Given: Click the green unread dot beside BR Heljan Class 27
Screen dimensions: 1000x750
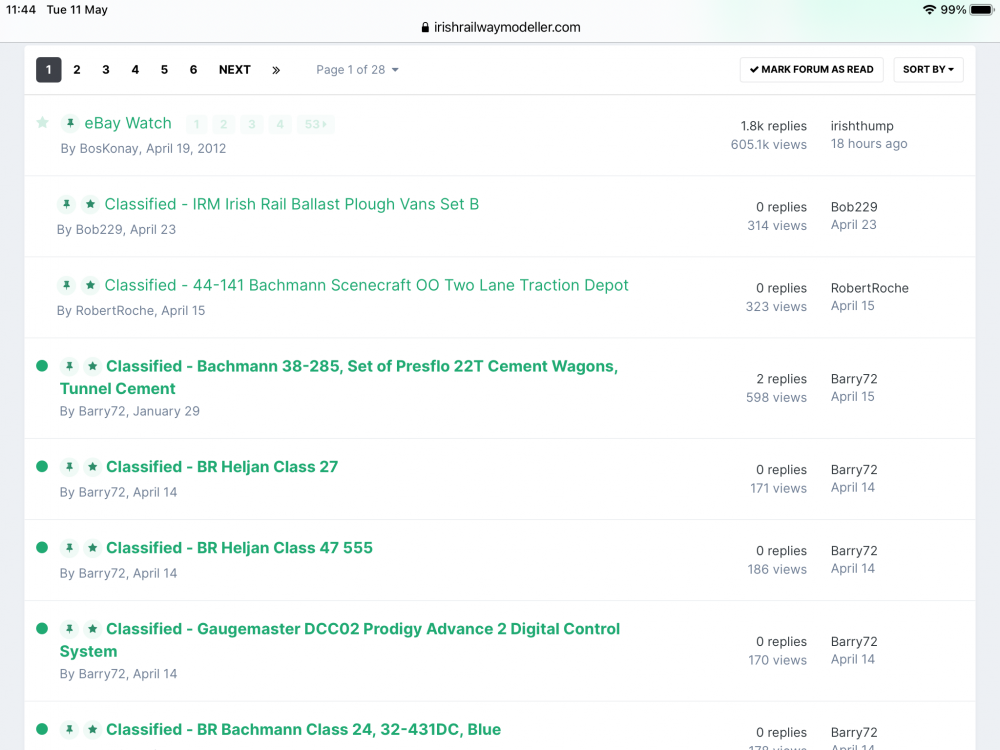Looking at the screenshot, I should point(42,467).
